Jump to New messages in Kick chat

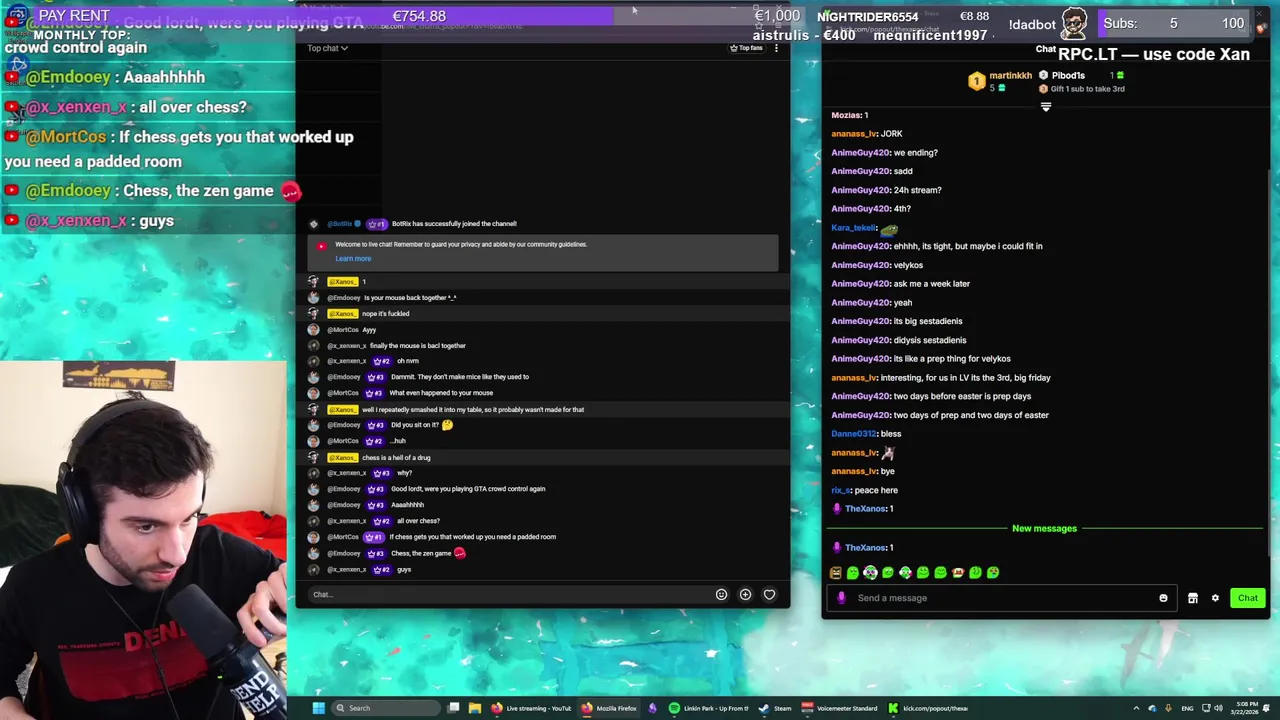click(x=1044, y=528)
